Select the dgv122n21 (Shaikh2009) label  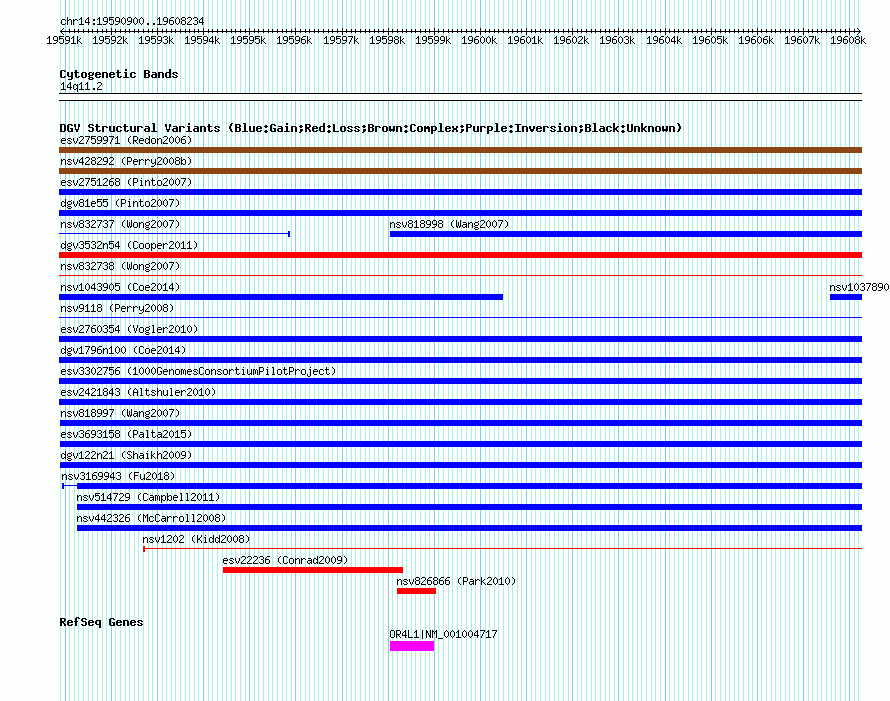click(x=126, y=455)
